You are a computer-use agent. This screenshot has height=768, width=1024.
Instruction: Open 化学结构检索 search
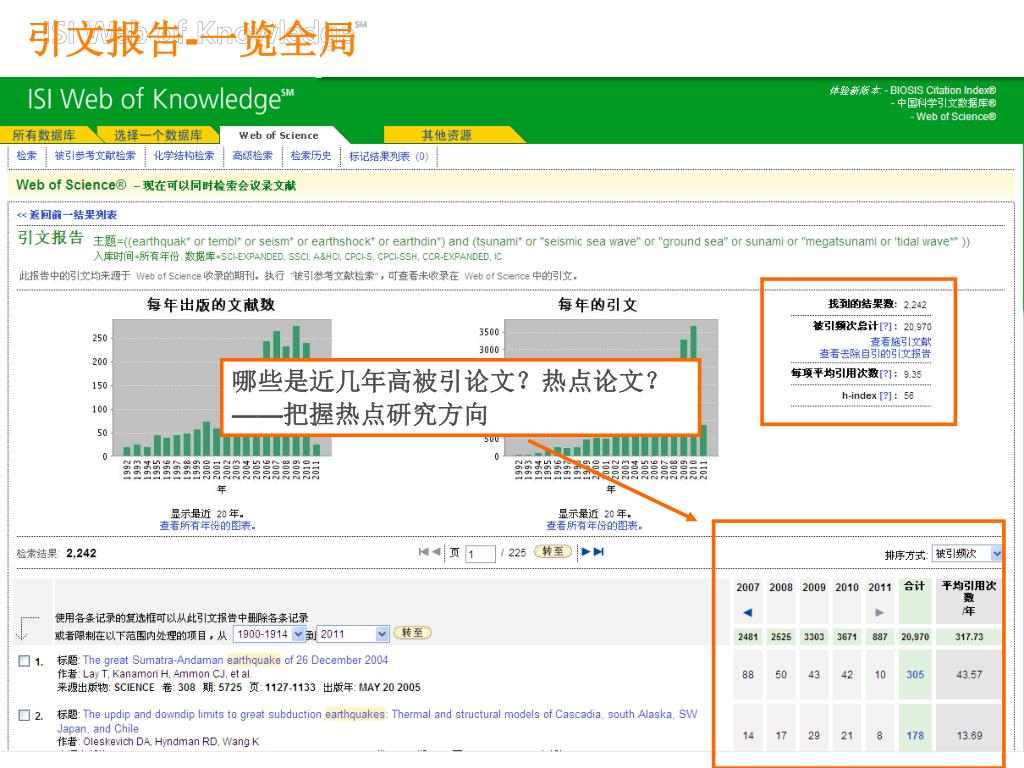tap(184, 155)
